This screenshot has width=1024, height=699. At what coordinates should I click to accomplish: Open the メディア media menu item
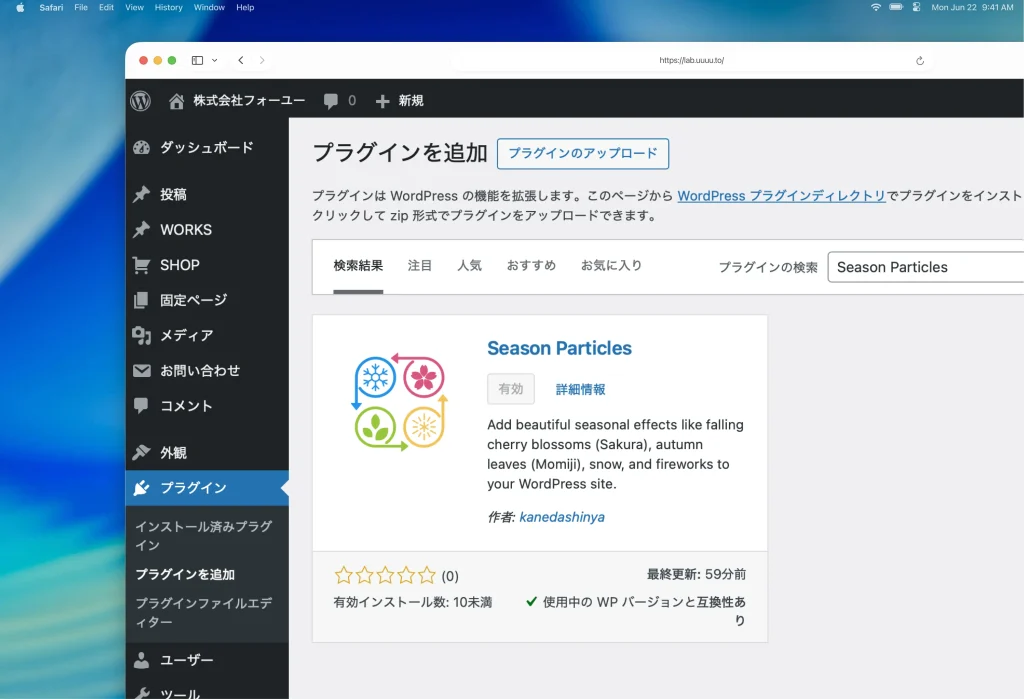[186, 335]
